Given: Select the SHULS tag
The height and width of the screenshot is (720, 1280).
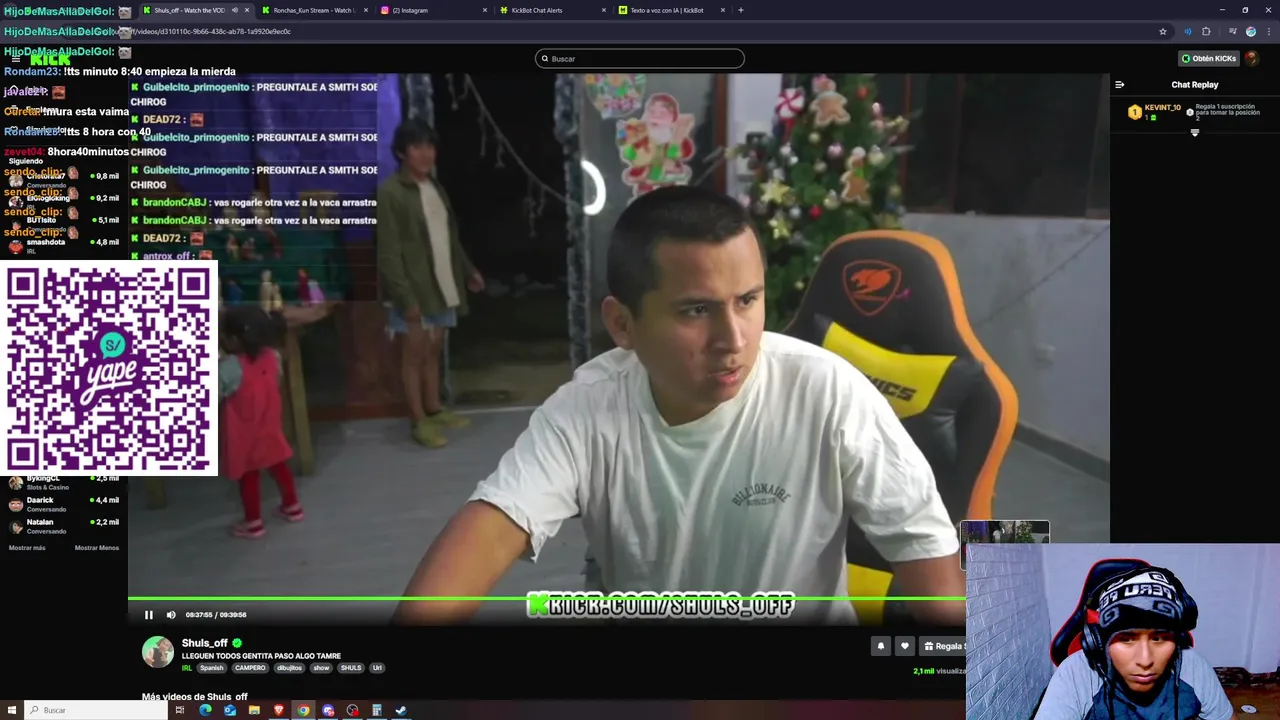Looking at the screenshot, I should [351, 668].
